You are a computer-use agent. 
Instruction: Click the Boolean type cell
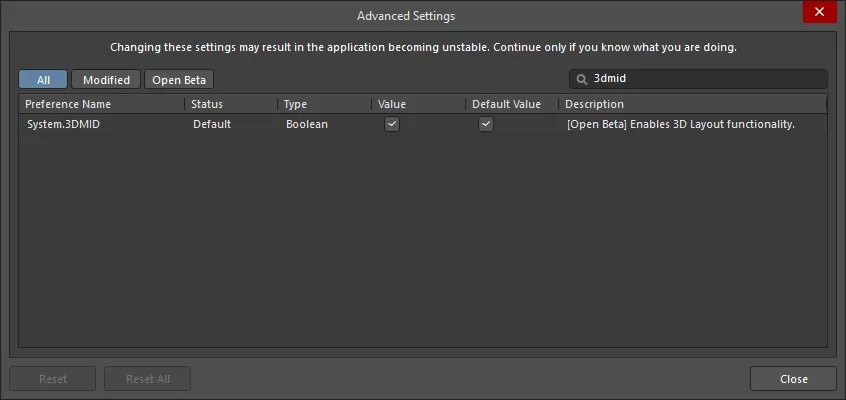coord(307,124)
